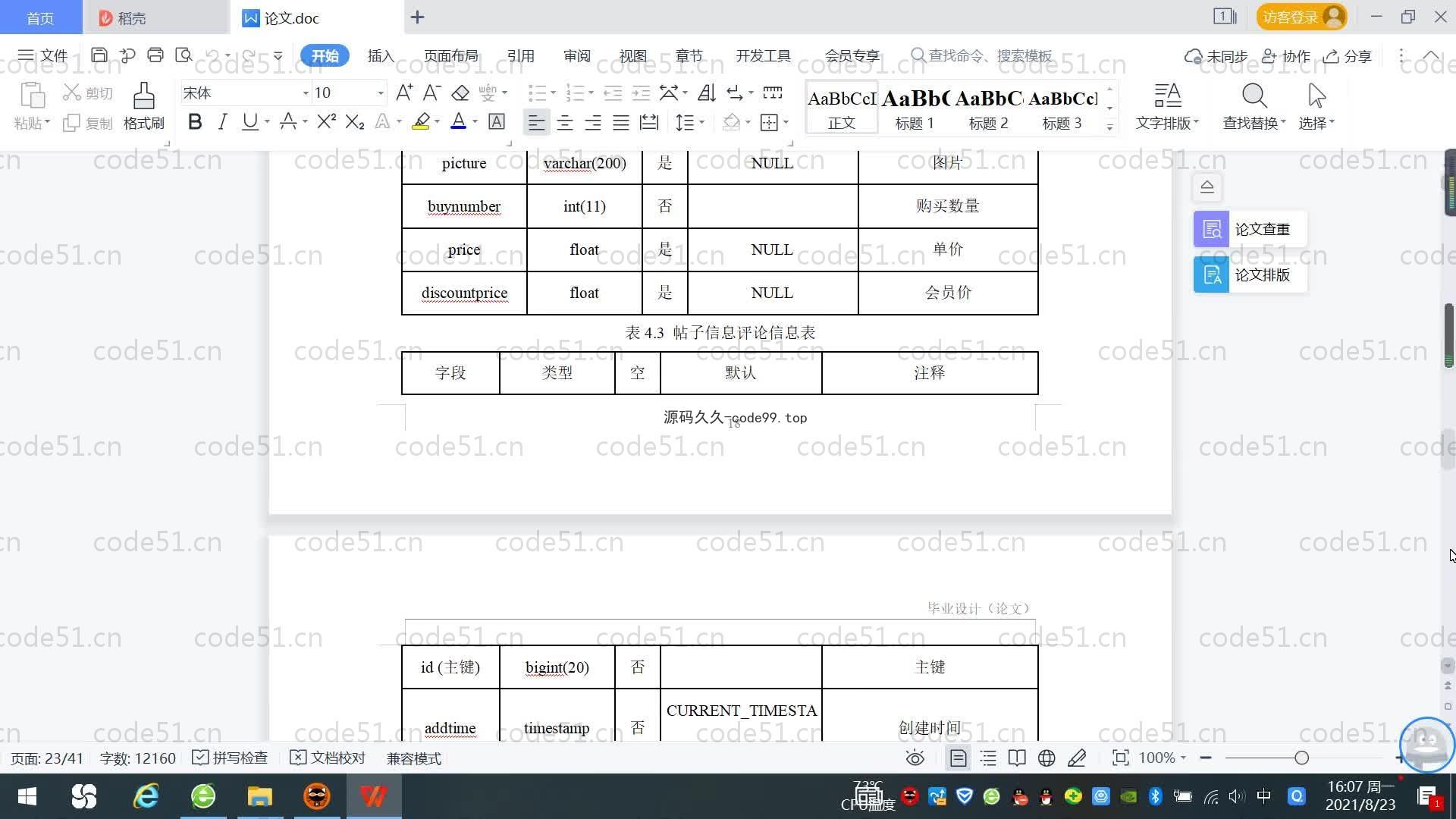1456x819 pixels.
Task: Toggle Italic formatting
Action: pos(222,121)
